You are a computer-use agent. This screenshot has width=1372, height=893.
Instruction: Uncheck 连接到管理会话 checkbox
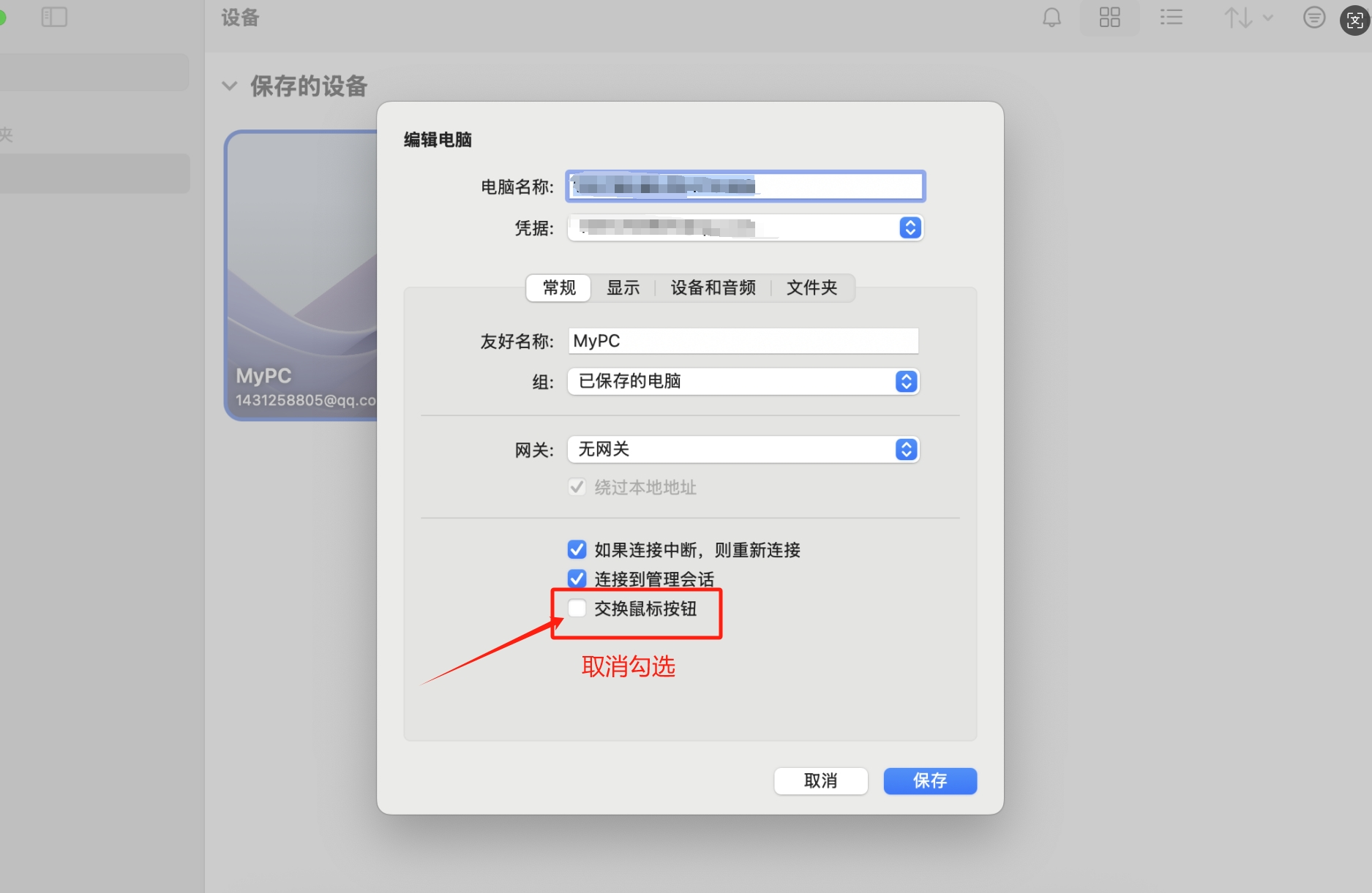tap(577, 579)
